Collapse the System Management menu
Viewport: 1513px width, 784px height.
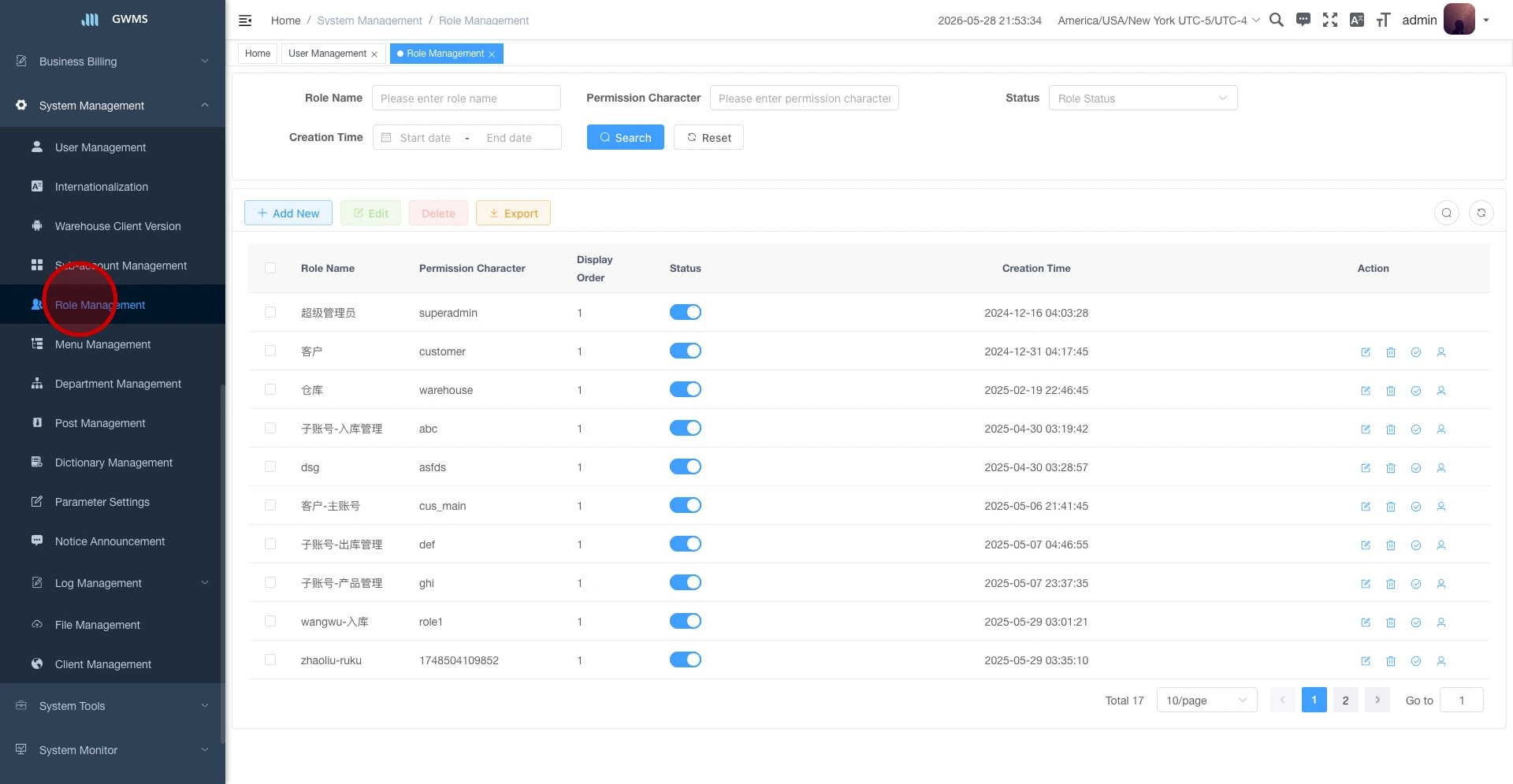click(113, 106)
